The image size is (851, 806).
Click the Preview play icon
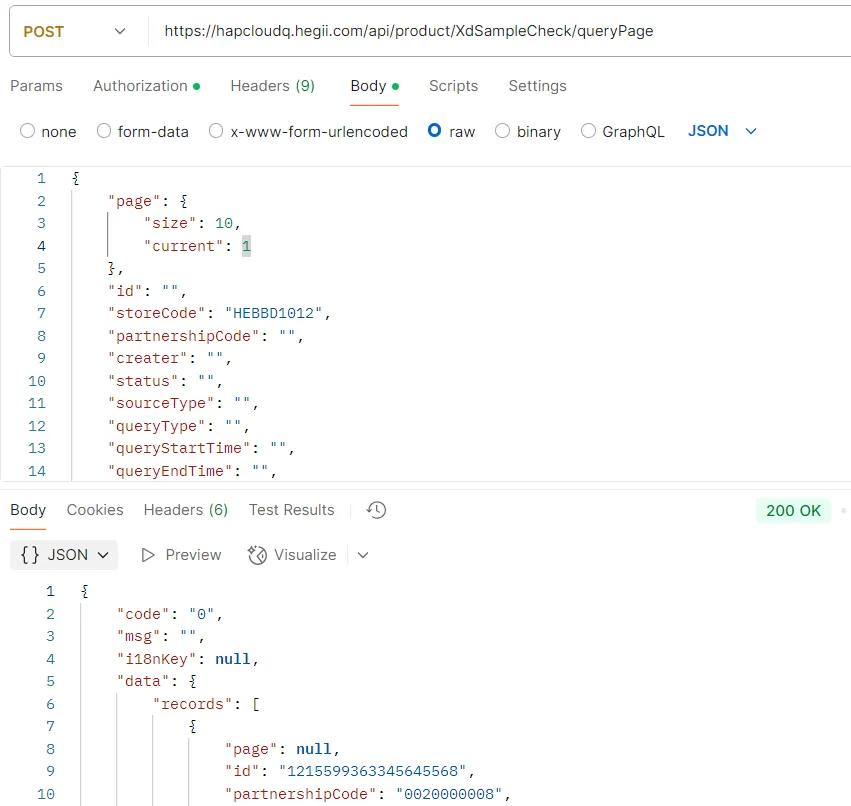(x=148, y=555)
